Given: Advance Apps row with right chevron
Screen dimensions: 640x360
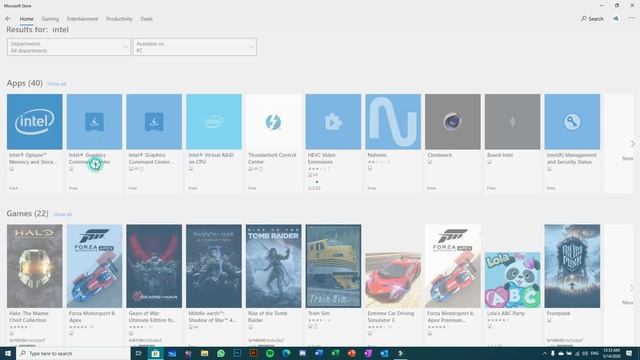Looking at the screenshot, I should (632, 144).
